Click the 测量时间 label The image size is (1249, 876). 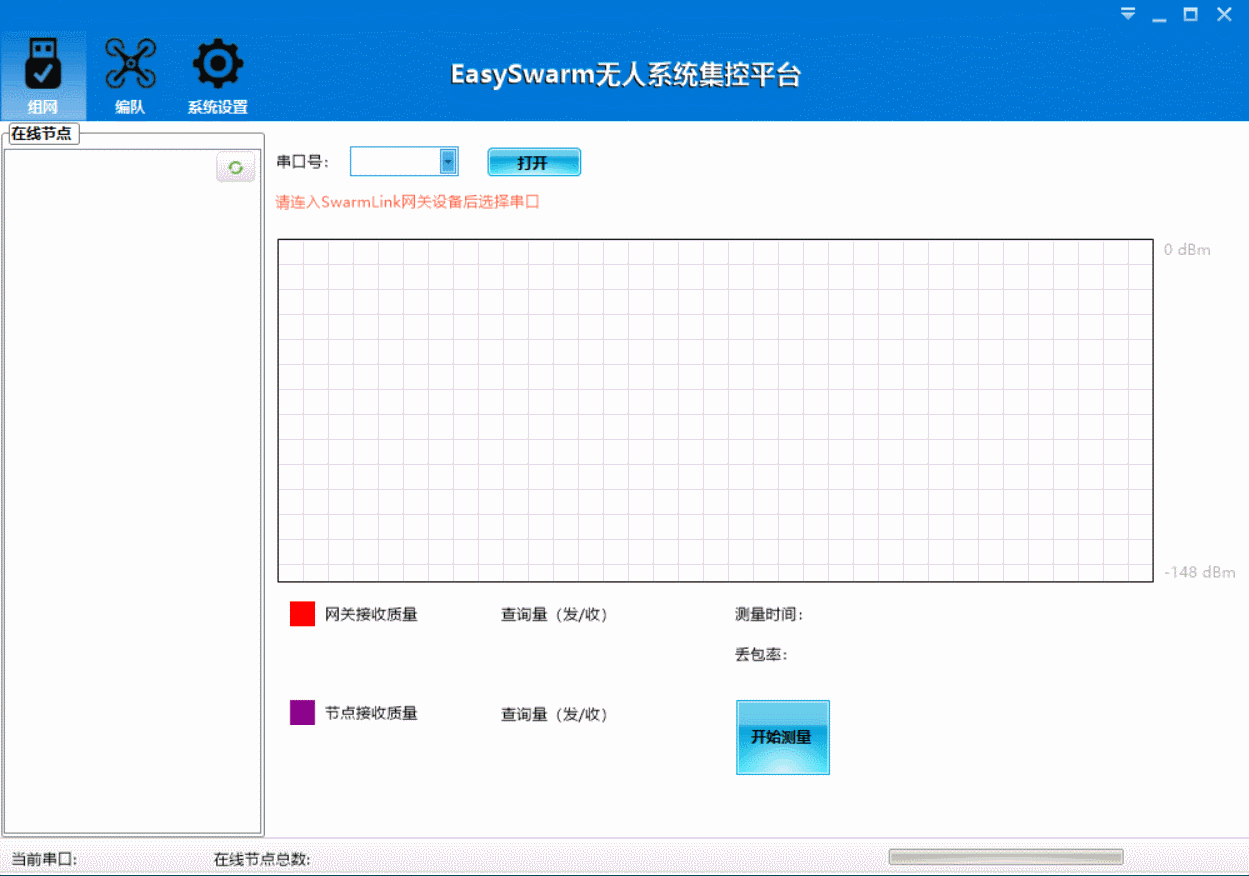[x=769, y=614]
